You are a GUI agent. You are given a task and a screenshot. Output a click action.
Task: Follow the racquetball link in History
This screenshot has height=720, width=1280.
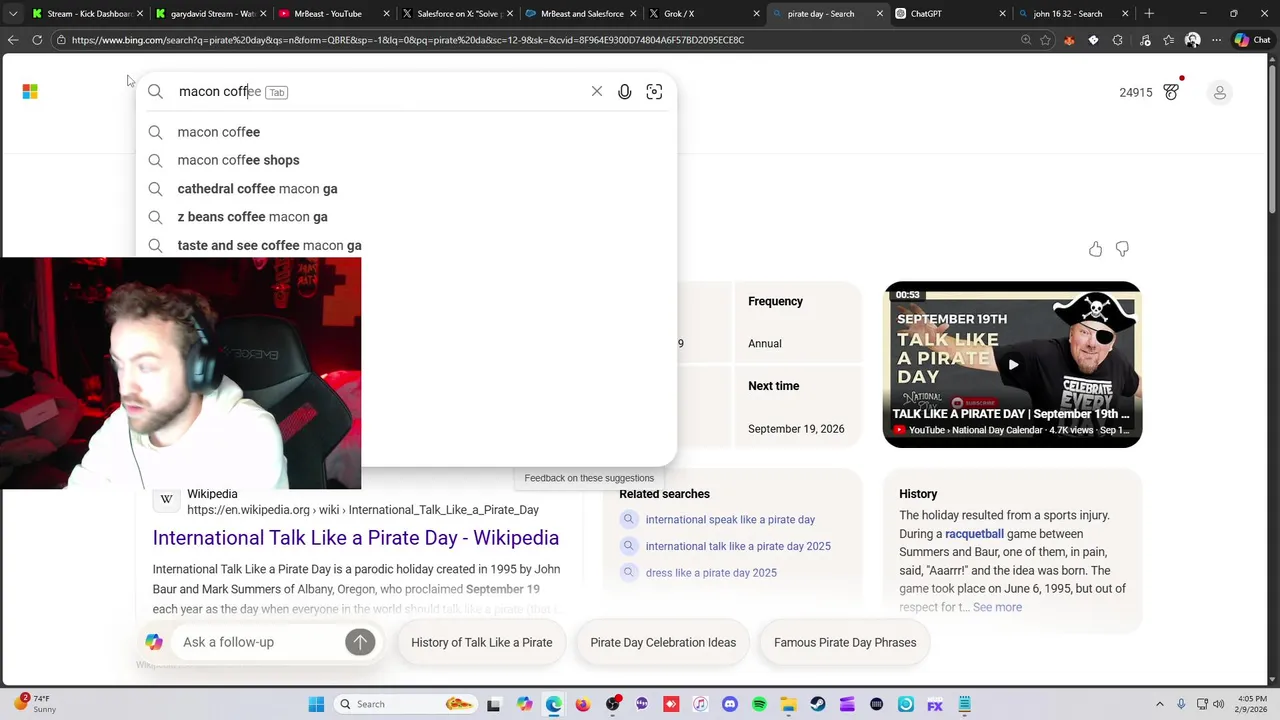[x=974, y=534]
